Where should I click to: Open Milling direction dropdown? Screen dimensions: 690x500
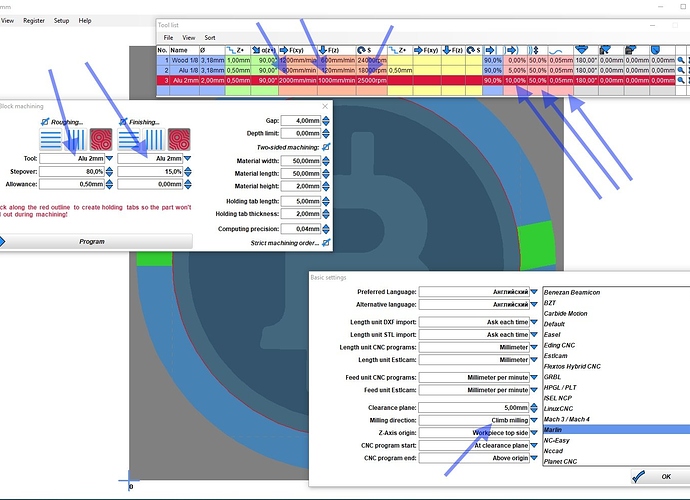coord(534,420)
